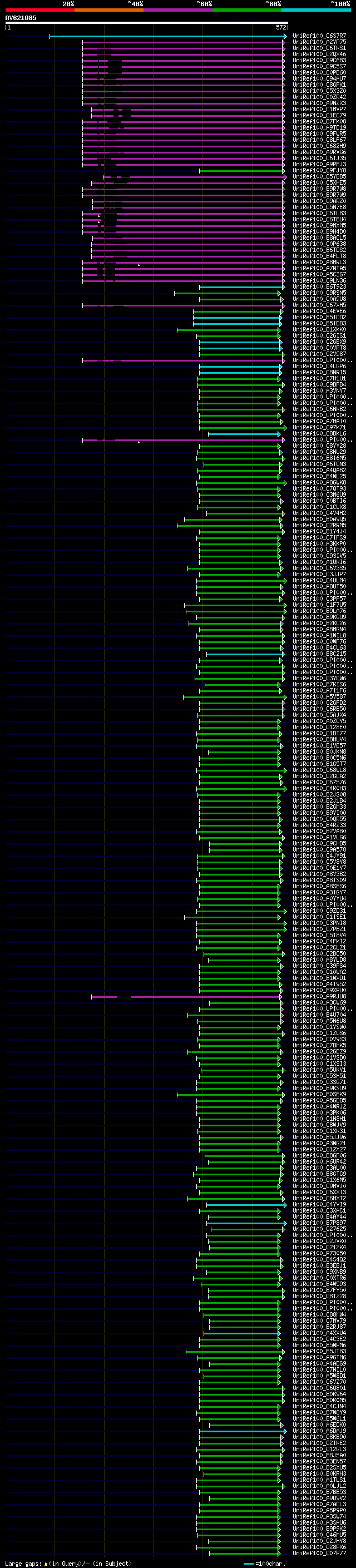Select hit UniRef100_C4LGP6
Viewport: 356px width, 1568px height.
(319, 367)
